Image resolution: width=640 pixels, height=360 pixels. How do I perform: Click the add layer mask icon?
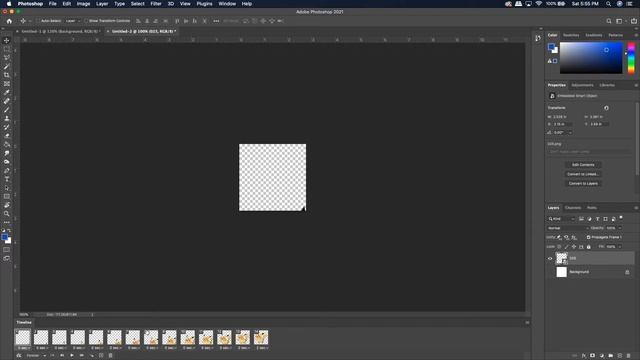coord(593,356)
